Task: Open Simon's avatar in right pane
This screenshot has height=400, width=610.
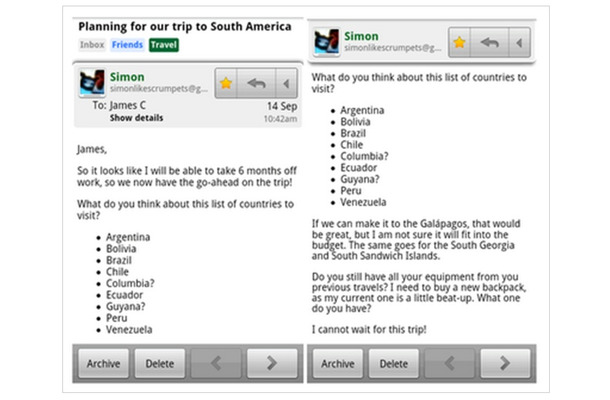Action: [326, 41]
